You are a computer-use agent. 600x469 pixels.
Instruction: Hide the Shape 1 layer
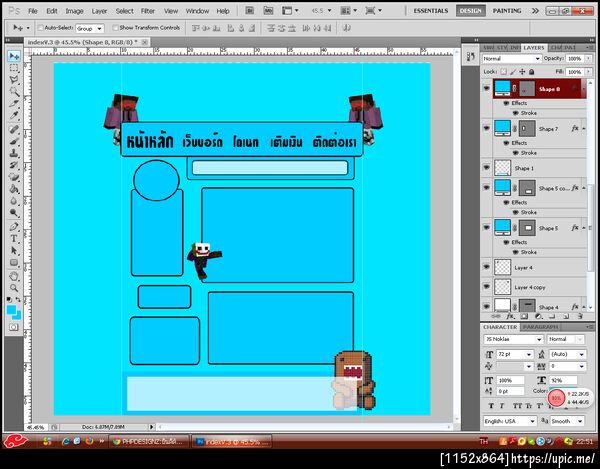[487, 168]
